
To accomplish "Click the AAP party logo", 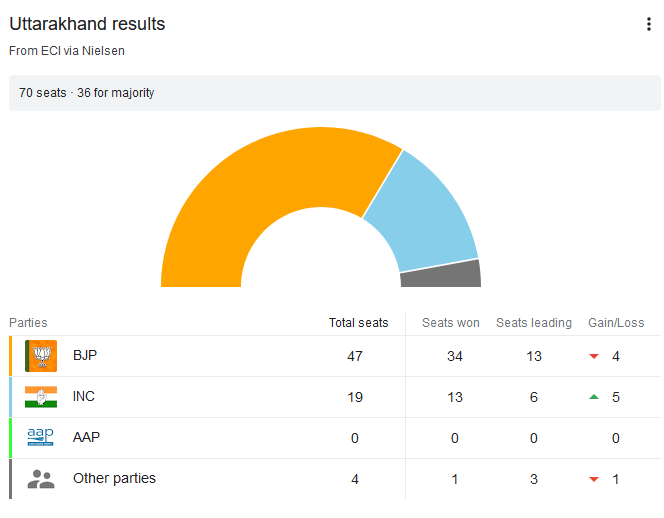I will (x=41, y=437).
